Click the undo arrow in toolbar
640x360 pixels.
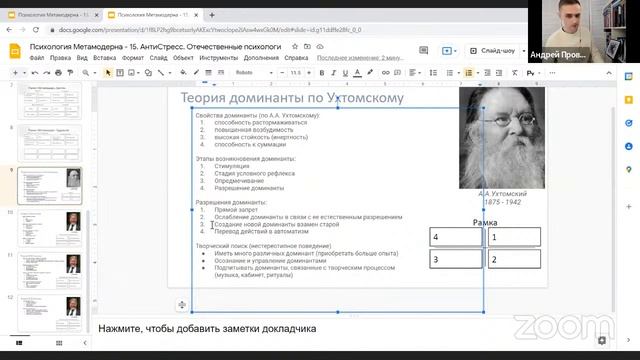[x=35, y=73]
